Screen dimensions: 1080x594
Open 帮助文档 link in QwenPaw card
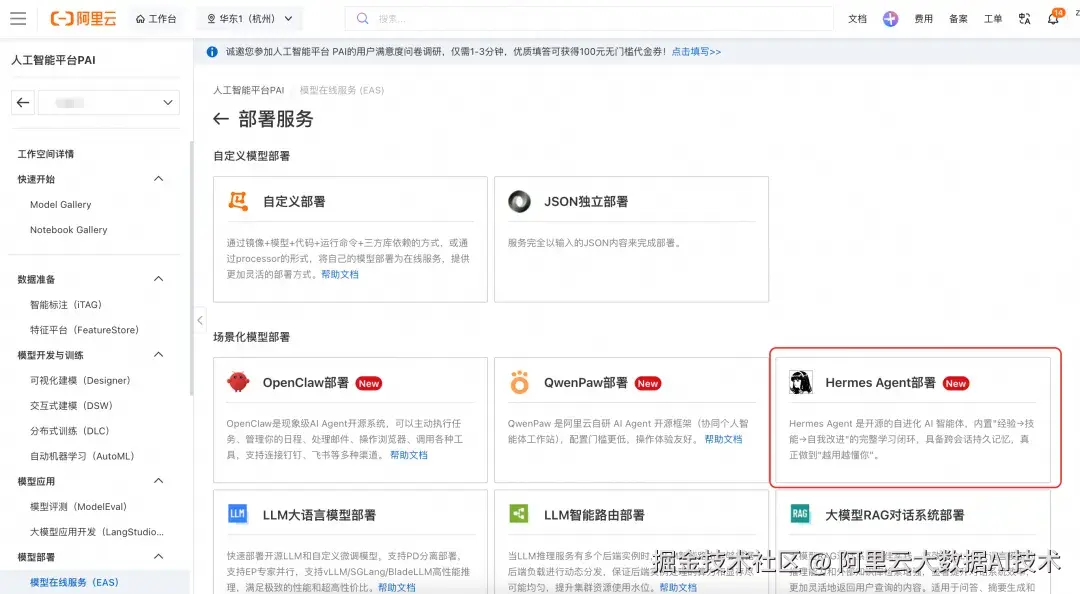tap(723, 440)
